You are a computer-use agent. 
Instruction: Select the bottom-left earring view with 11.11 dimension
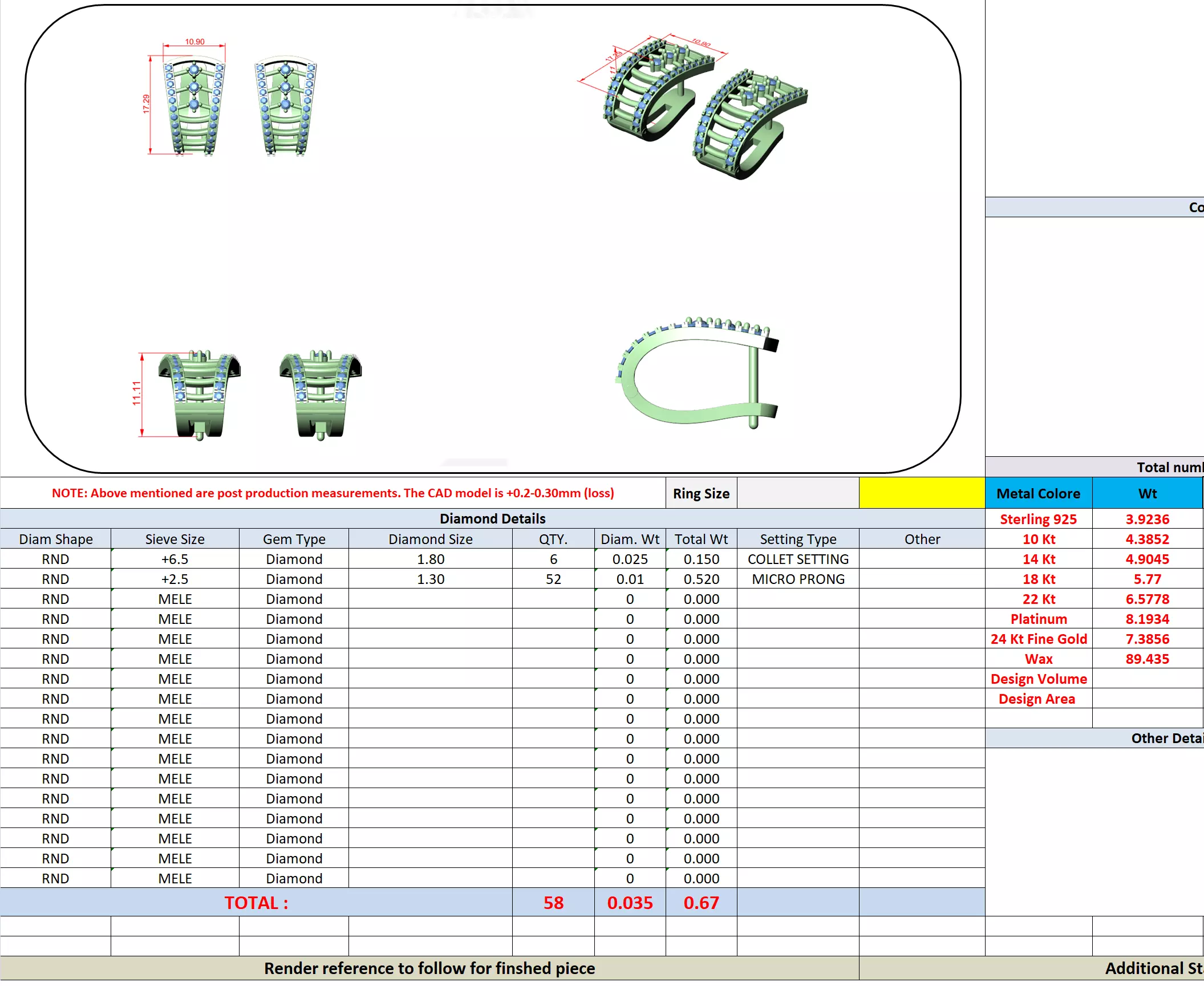click(198, 395)
